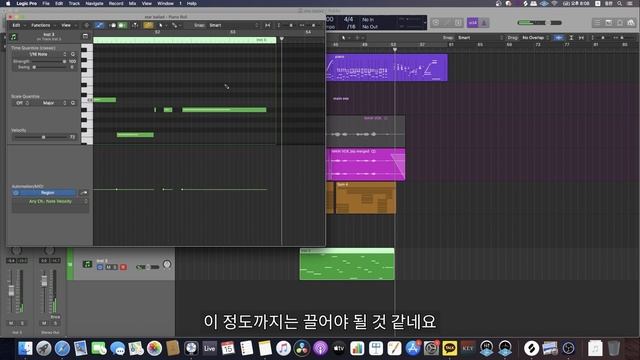640x360 pixels.
Task: Adjust the Velocity slider in Piano Roll
Action: point(41,137)
